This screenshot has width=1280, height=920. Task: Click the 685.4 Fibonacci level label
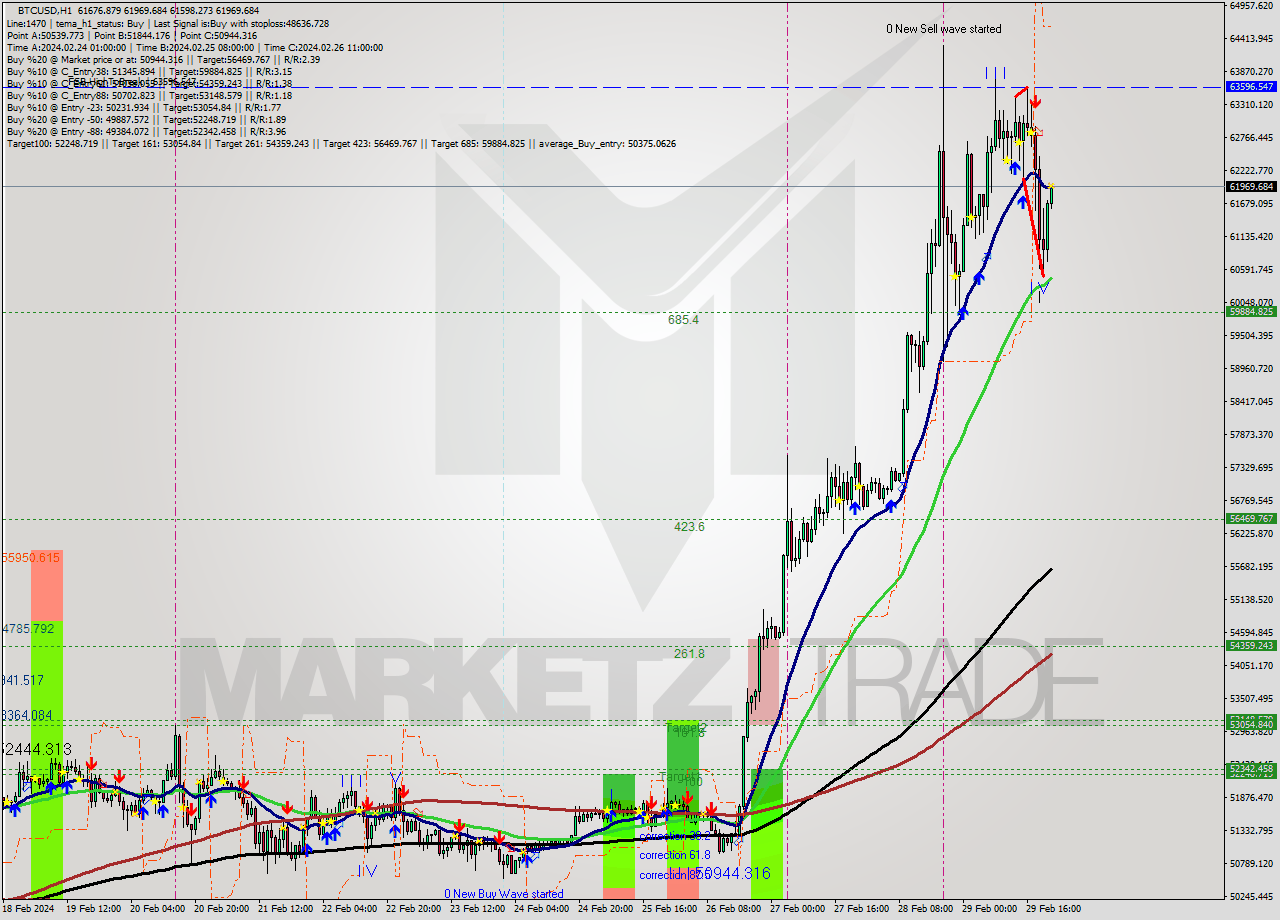coord(683,320)
